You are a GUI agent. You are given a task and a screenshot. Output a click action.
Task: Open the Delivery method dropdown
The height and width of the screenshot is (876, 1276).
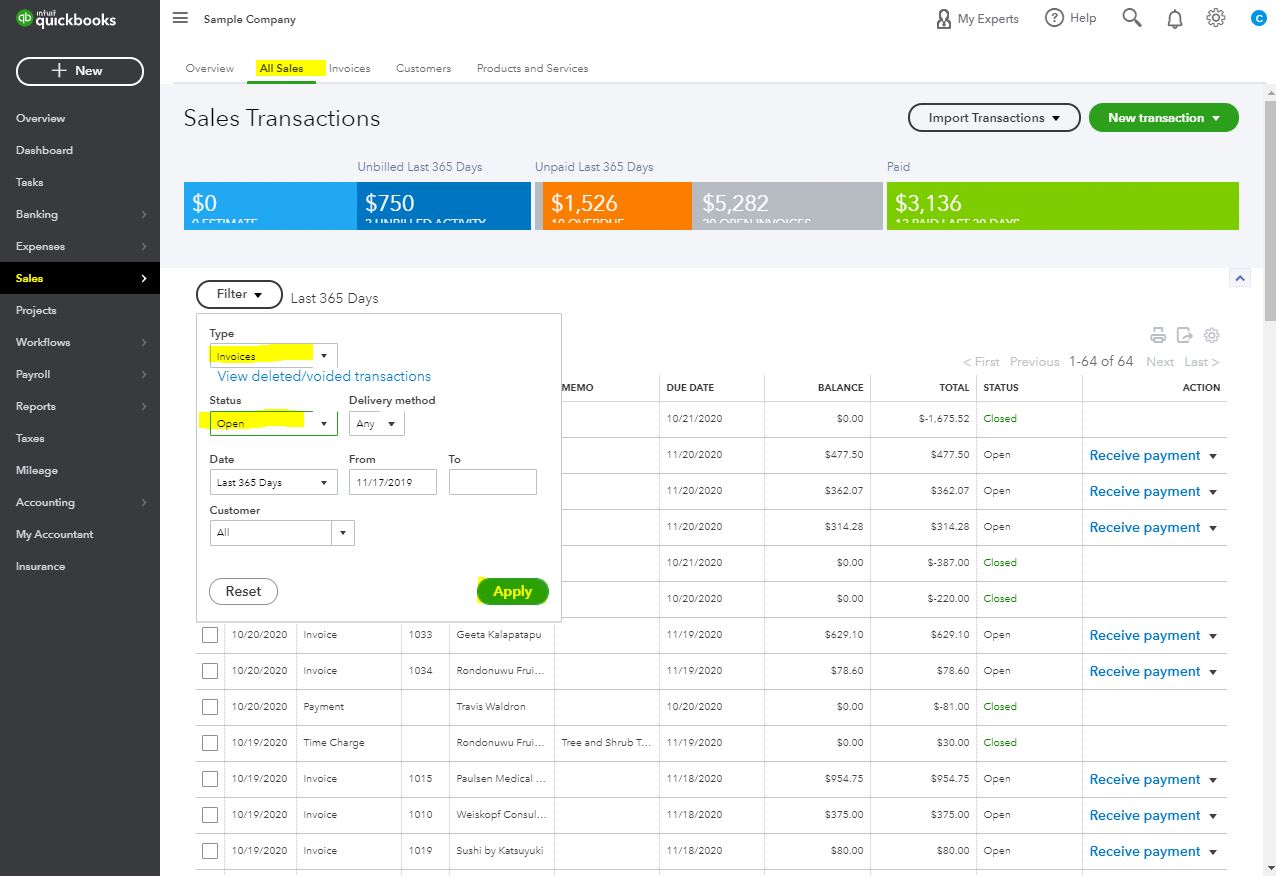coord(377,423)
